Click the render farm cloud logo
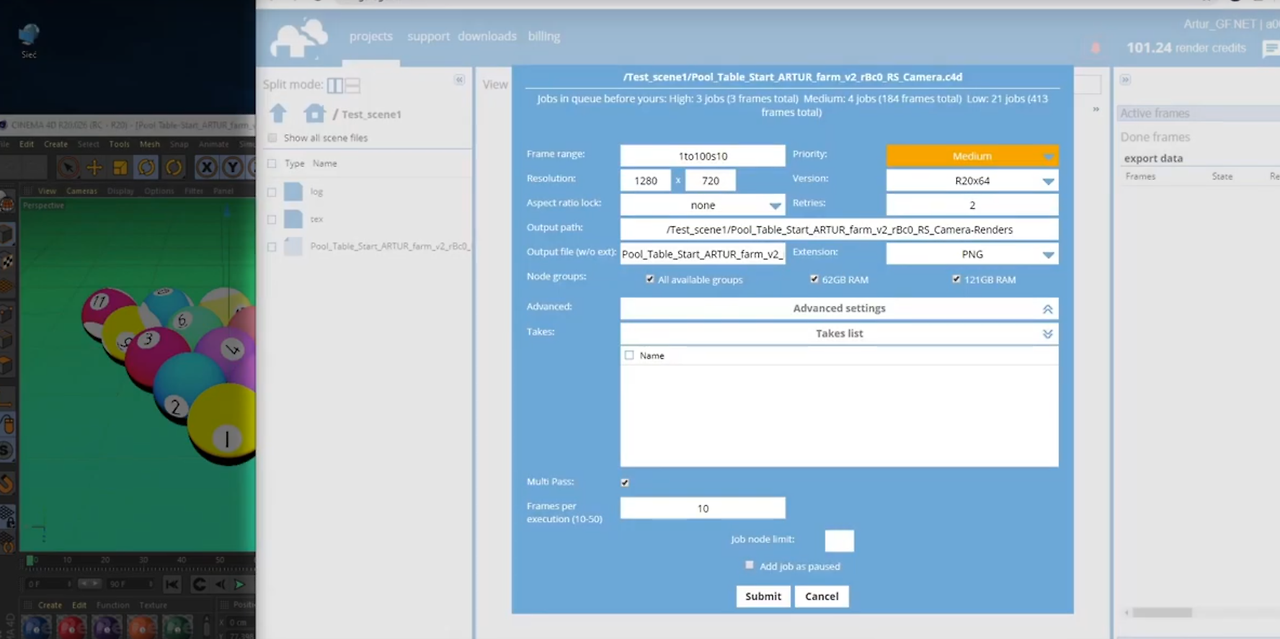 tap(299, 38)
